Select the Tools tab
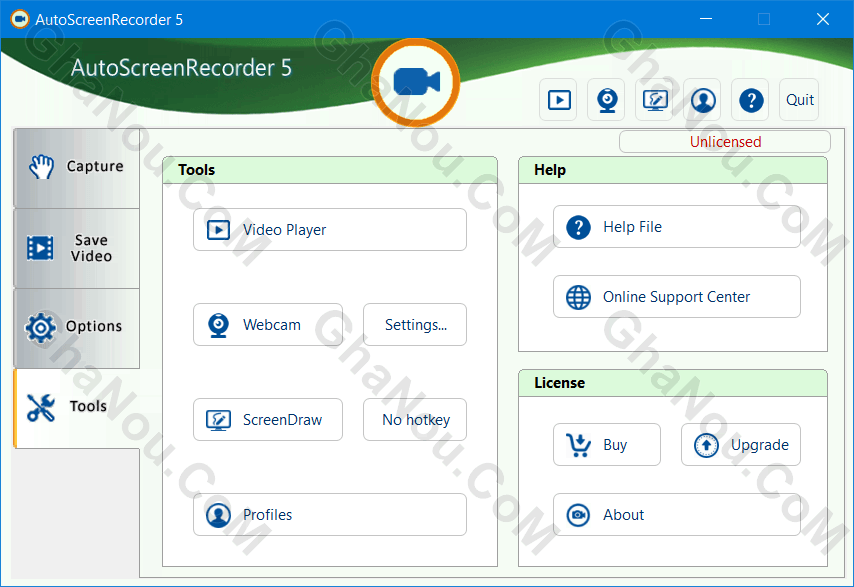The width and height of the screenshot is (854, 587). pos(77,408)
